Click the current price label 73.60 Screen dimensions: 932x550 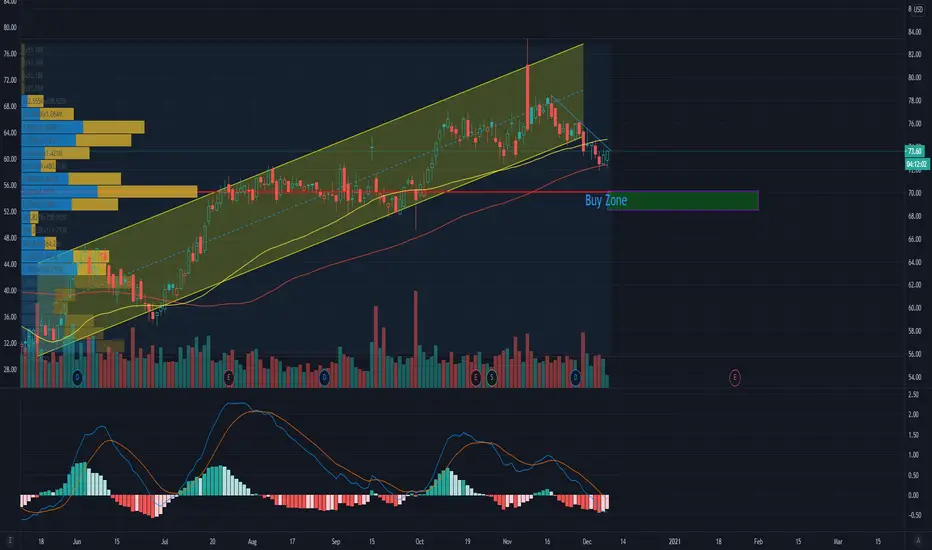tap(914, 151)
